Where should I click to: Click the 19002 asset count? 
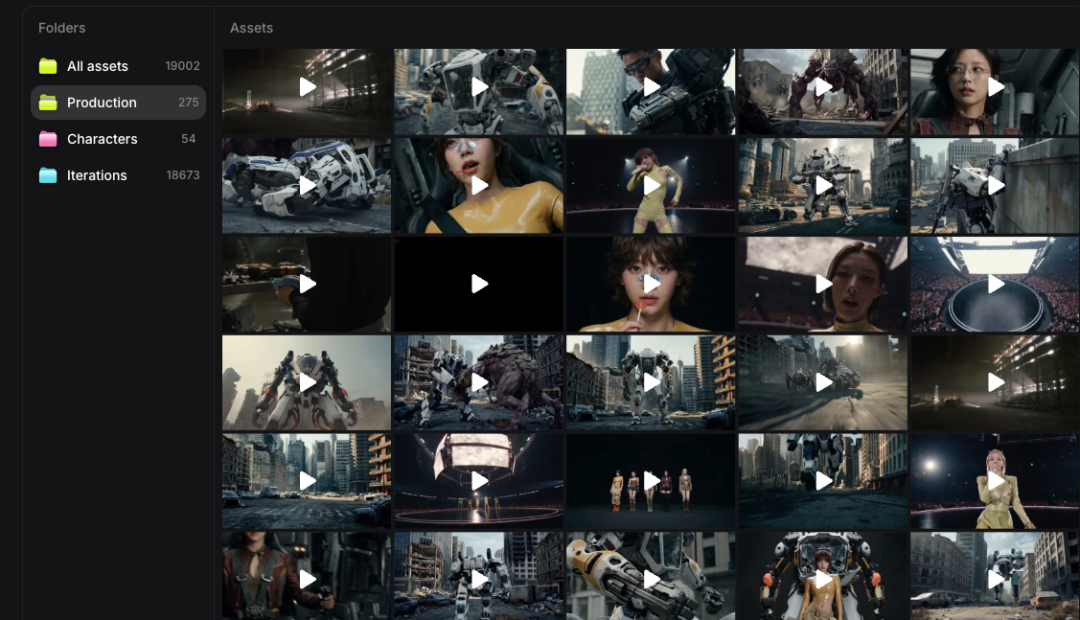click(183, 66)
